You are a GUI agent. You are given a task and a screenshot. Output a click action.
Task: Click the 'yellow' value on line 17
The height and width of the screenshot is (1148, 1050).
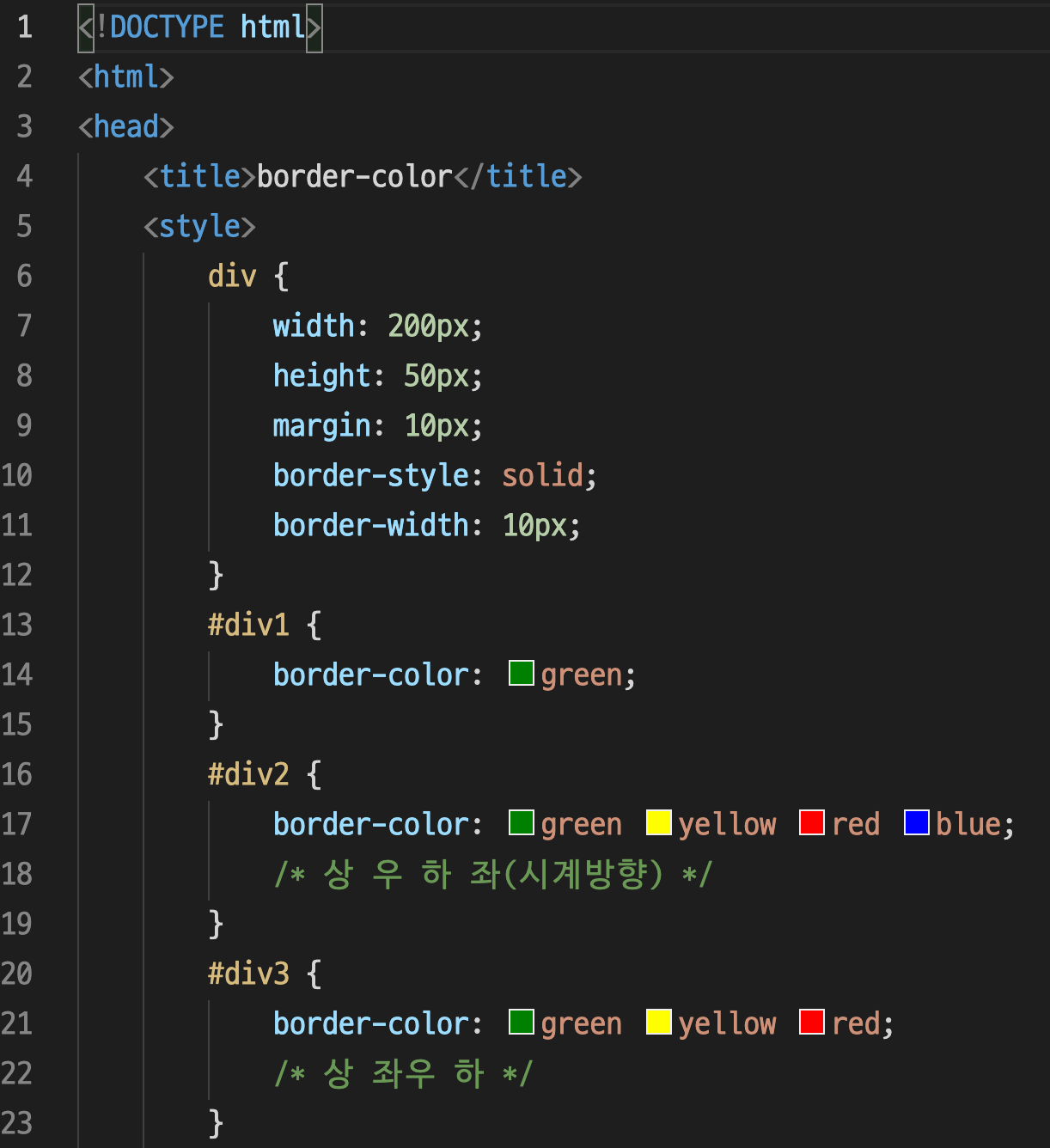pyautogui.click(x=727, y=824)
